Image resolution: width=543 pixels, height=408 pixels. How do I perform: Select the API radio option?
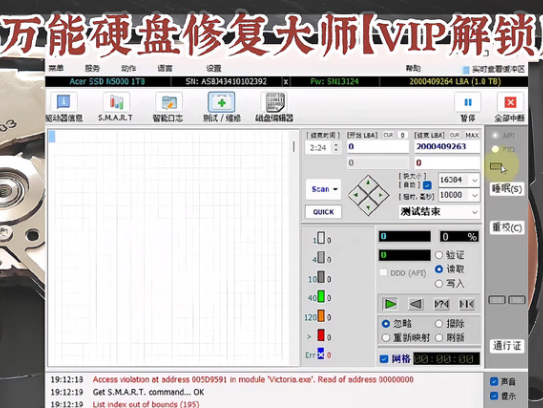click(x=496, y=135)
